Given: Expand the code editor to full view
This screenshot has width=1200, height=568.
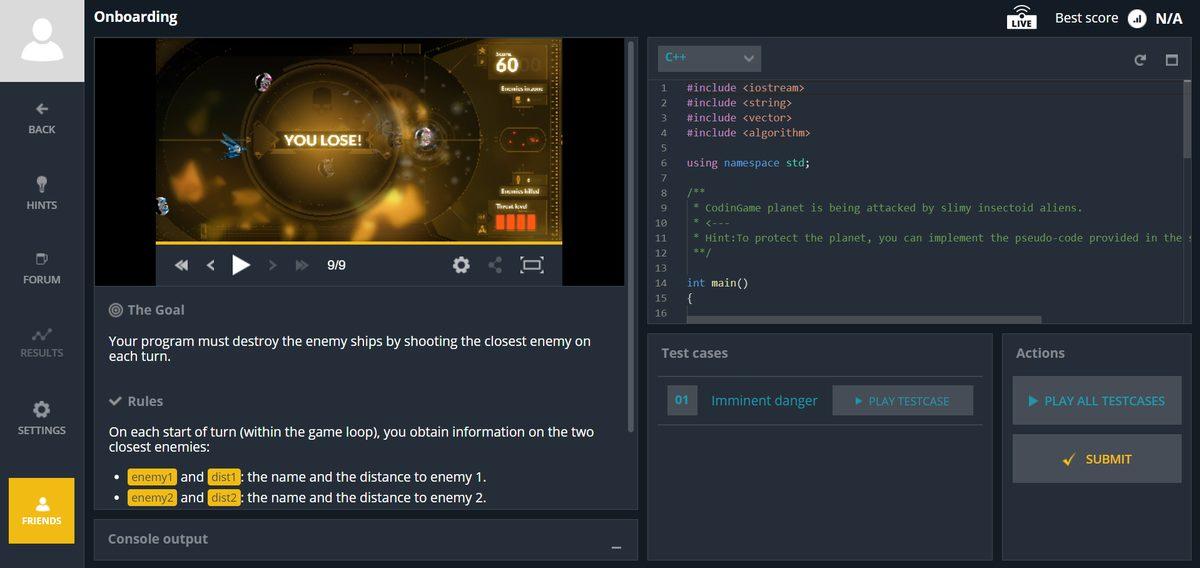Looking at the screenshot, I should point(1171,60).
